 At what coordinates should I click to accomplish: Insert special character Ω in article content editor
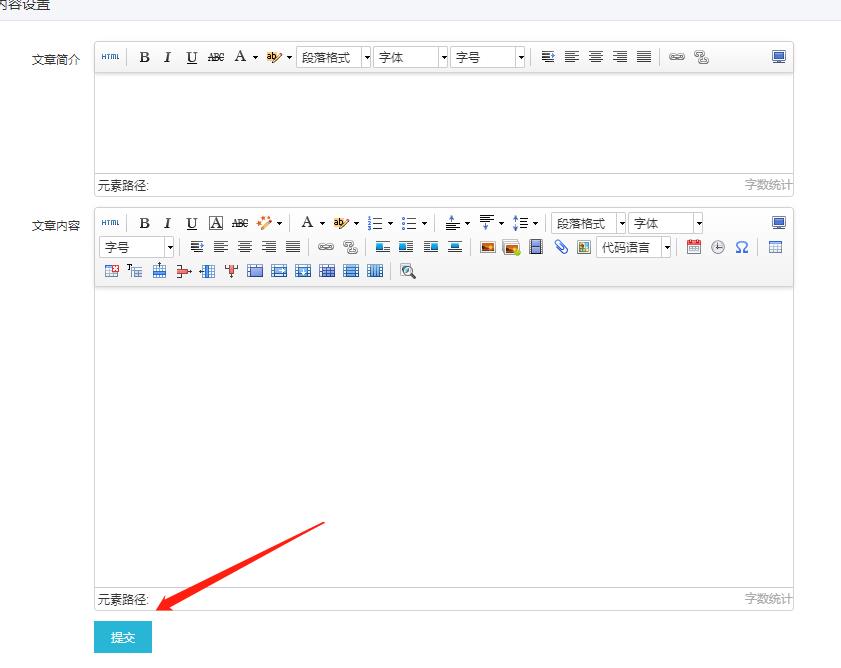click(x=741, y=247)
